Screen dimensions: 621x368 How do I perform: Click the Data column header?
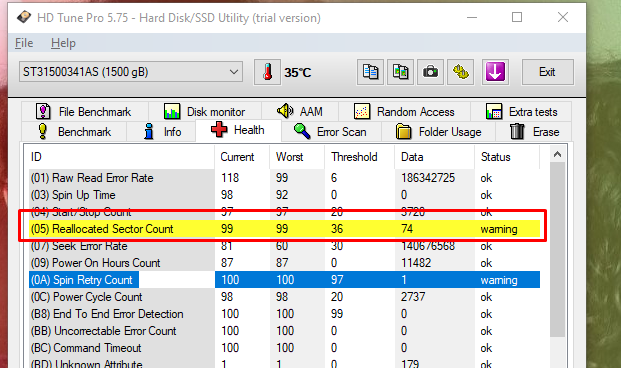(x=434, y=157)
